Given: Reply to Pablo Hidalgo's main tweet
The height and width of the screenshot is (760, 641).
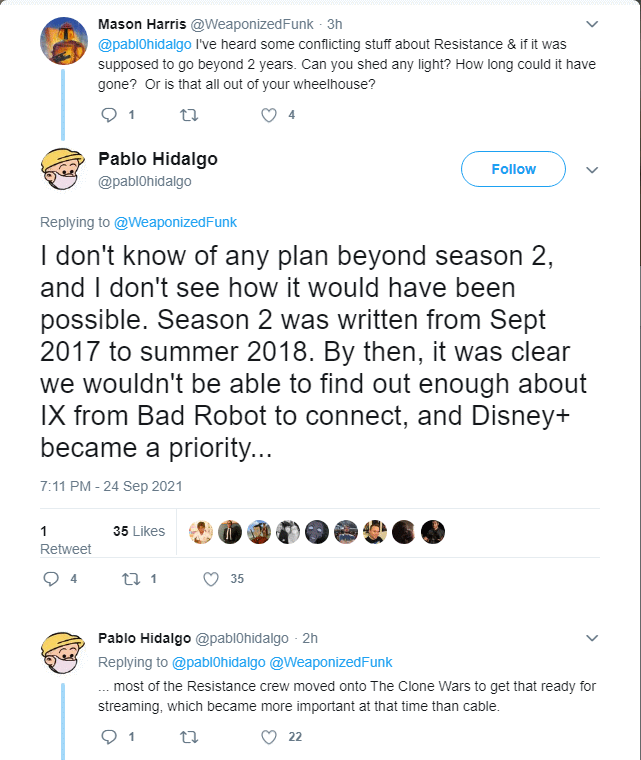Looking at the screenshot, I should click(52, 578).
